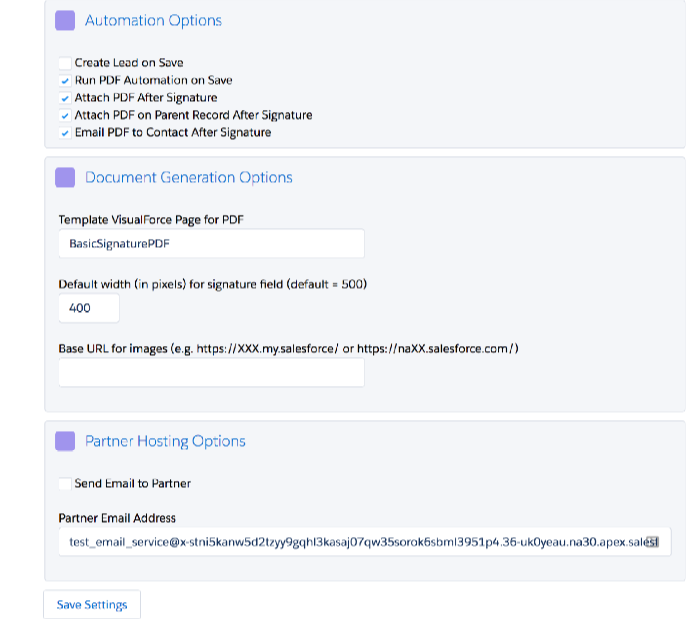Click the Document Generation Options heading

(x=189, y=177)
